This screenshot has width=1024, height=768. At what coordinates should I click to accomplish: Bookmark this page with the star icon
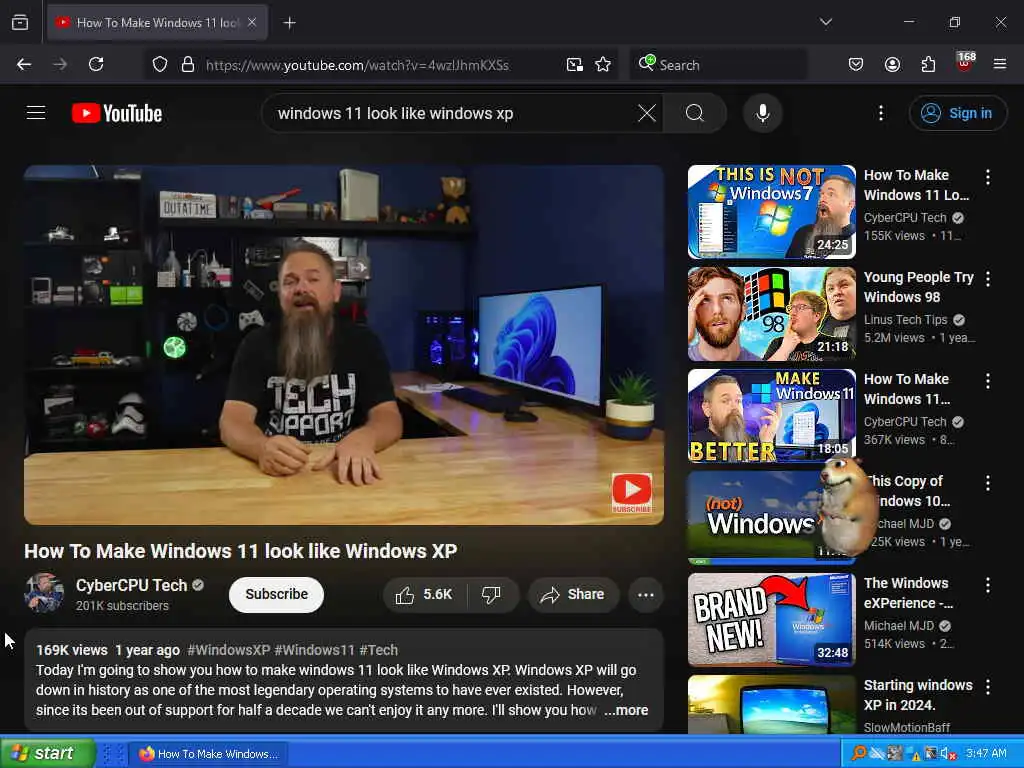603,65
